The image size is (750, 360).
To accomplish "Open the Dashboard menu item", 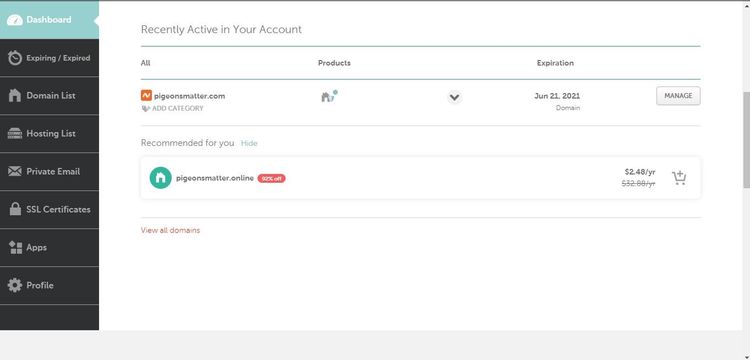I will (49, 20).
